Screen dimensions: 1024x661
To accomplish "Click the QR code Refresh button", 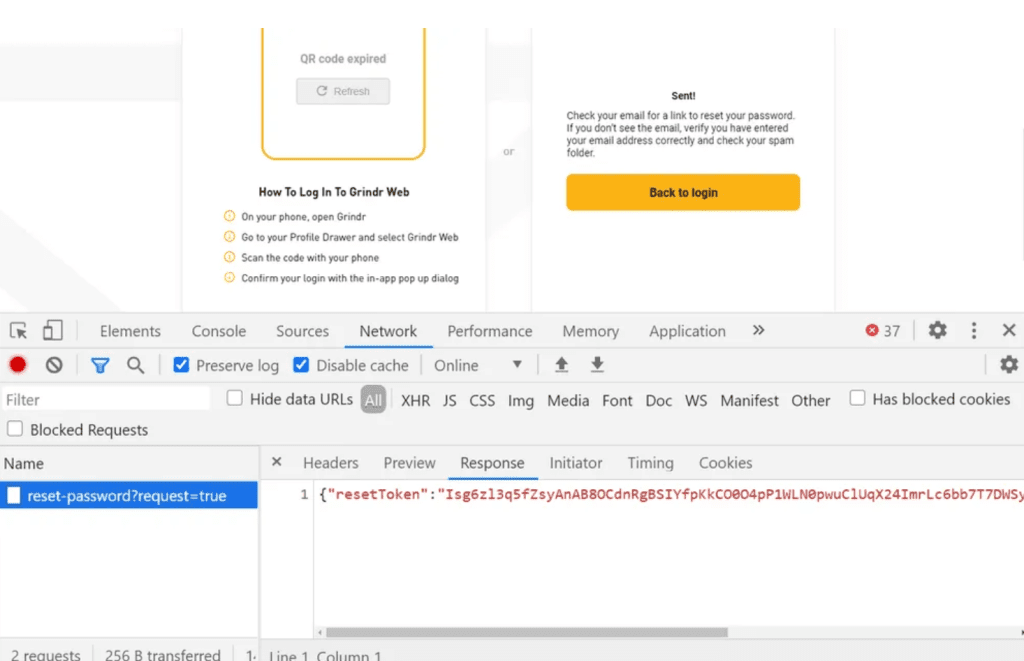I will pos(343,91).
